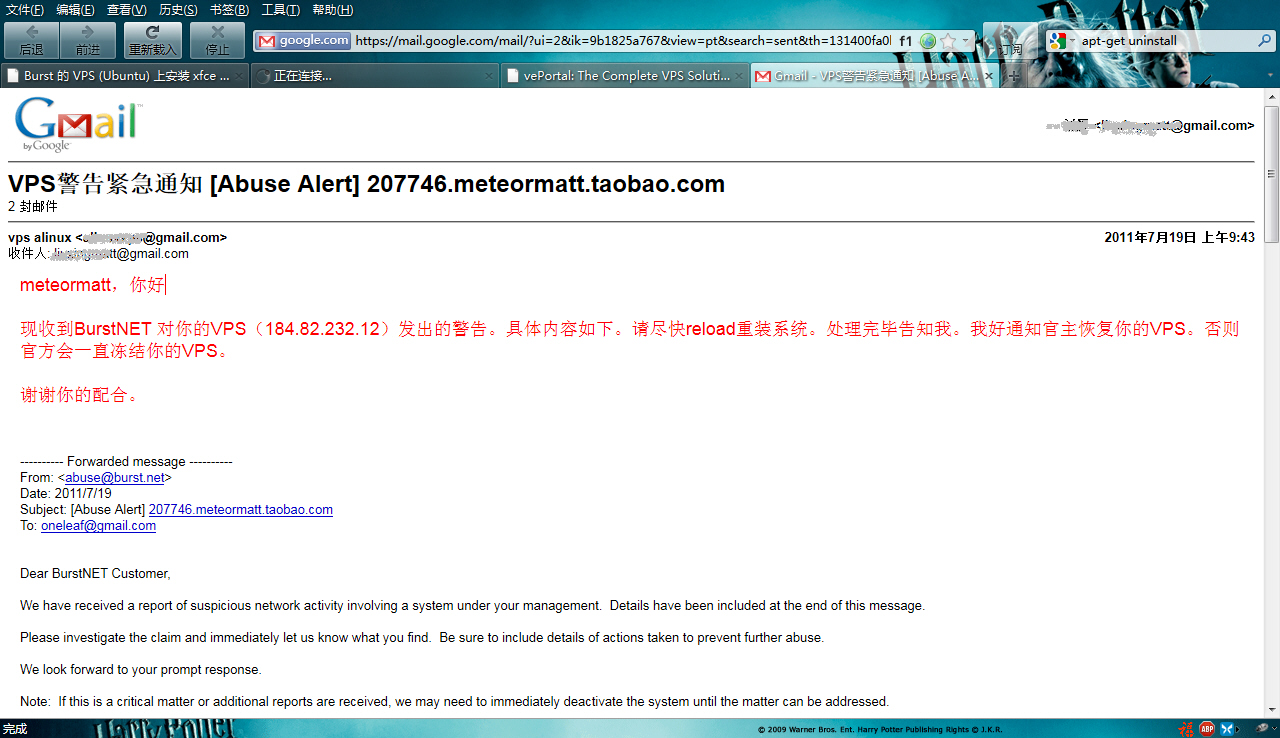Click the 'Dear BurstNET Customer,' line
The height and width of the screenshot is (738, 1280).
(x=95, y=574)
